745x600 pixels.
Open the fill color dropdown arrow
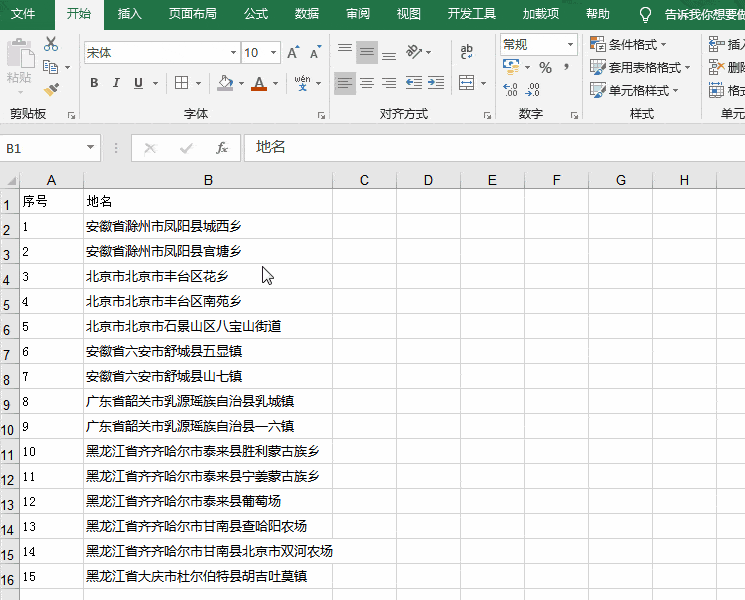pos(241,84)
